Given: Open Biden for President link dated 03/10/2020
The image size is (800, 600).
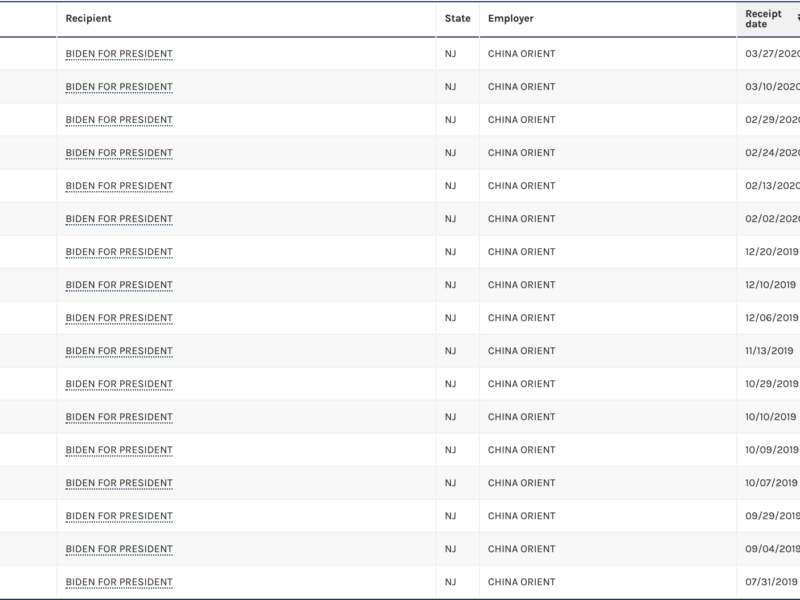Looking at the screenshot, I should click(x=119, y=87).
